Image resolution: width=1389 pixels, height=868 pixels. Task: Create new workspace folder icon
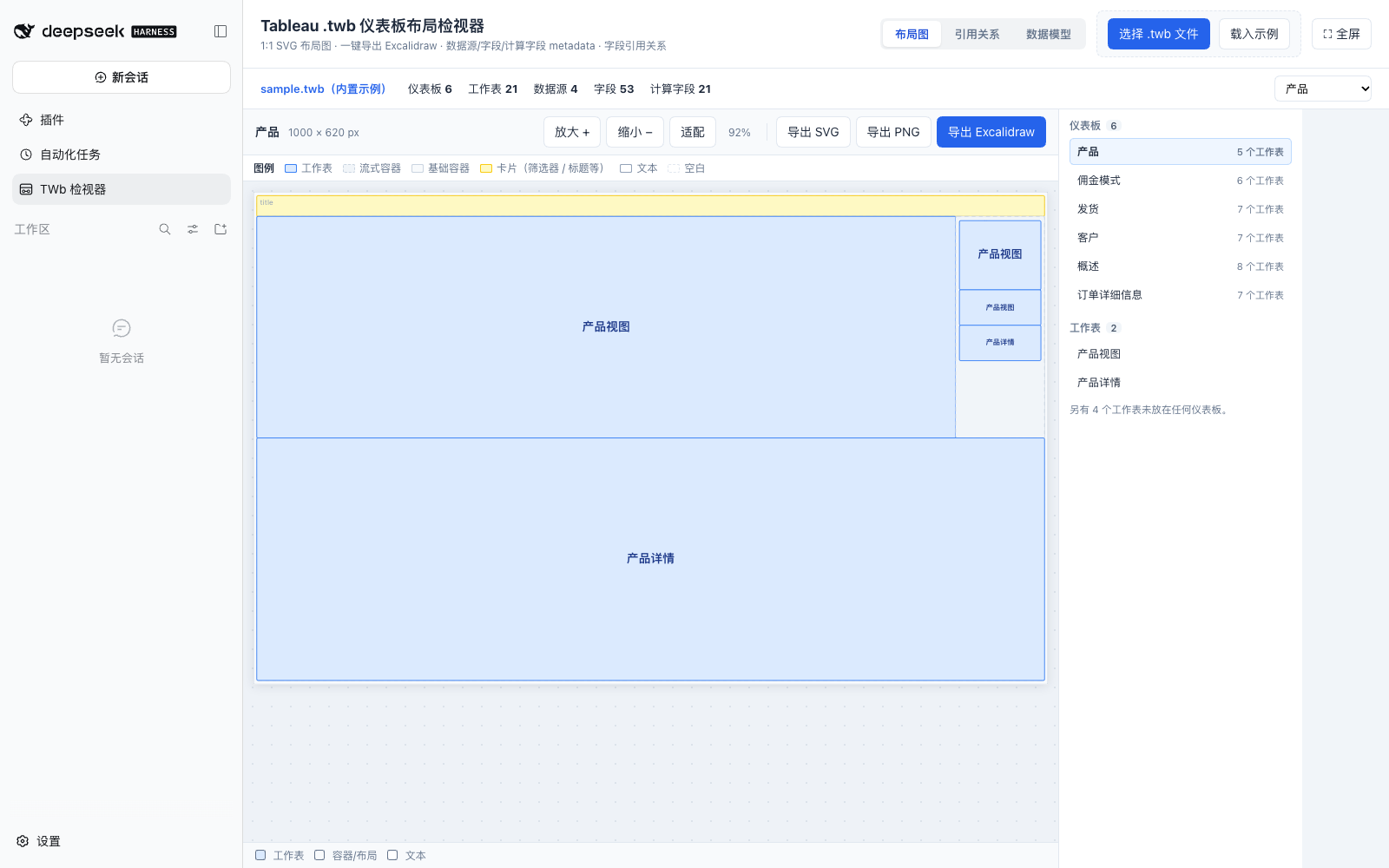(221, 229)
